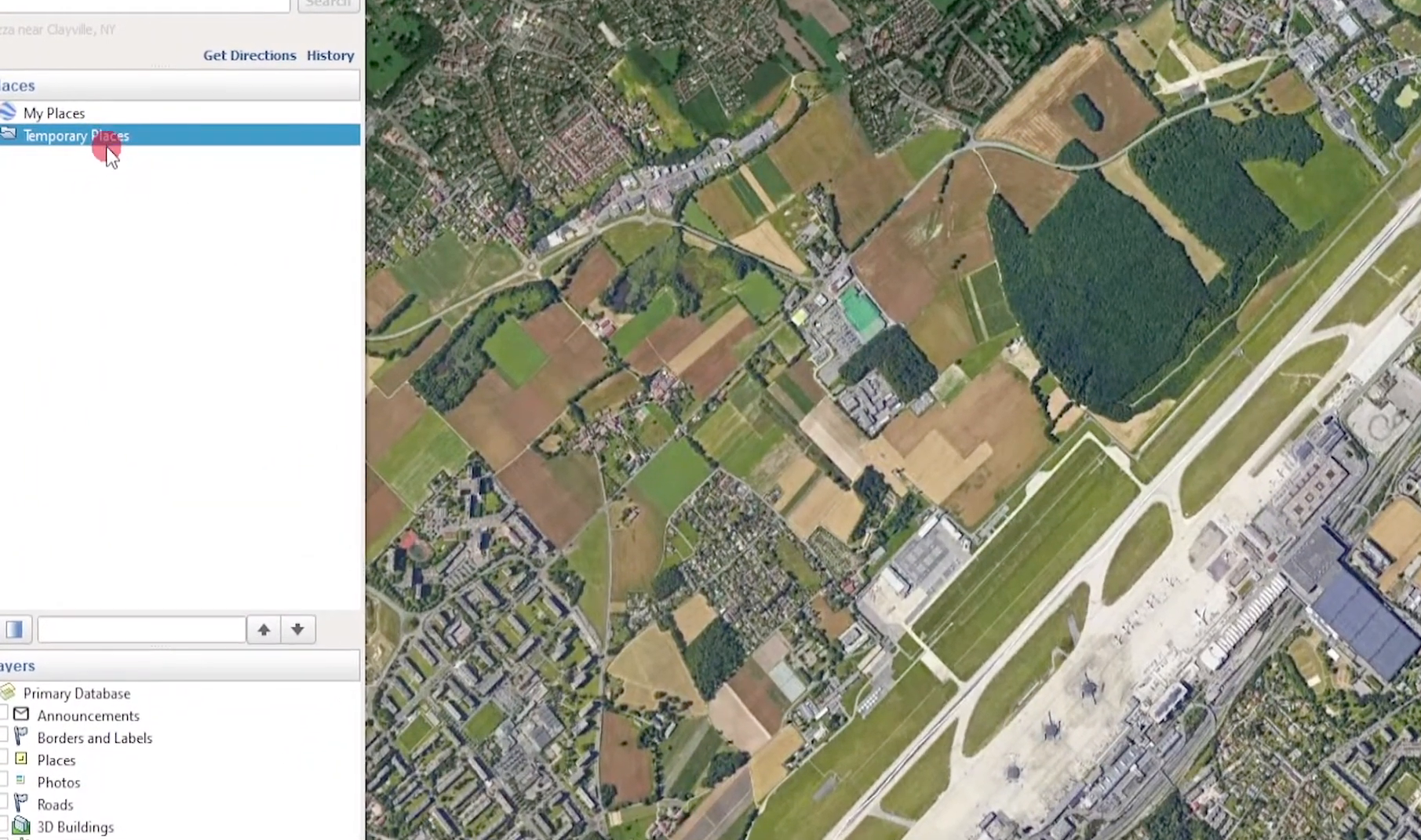Tick the Photos layer checkbox
Screen dimensions: 1421x840
coord(3,782)
